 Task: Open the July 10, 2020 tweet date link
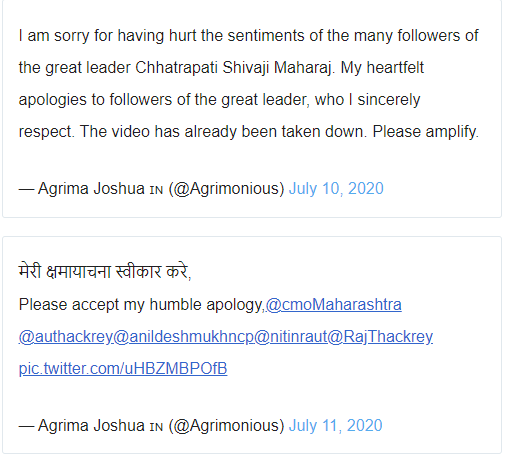pos(336,189)
